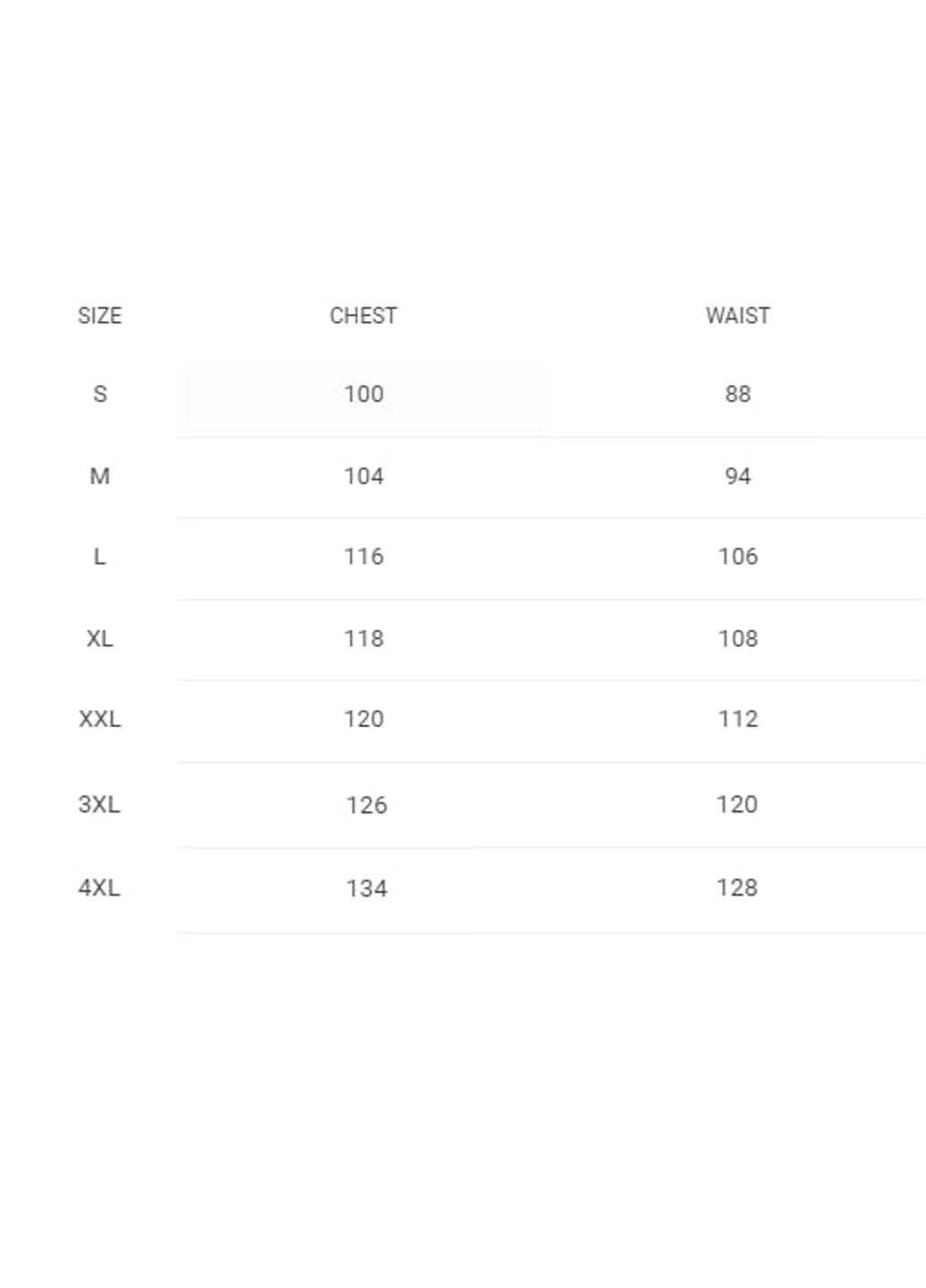Click waist value 106 for size L

738,557
